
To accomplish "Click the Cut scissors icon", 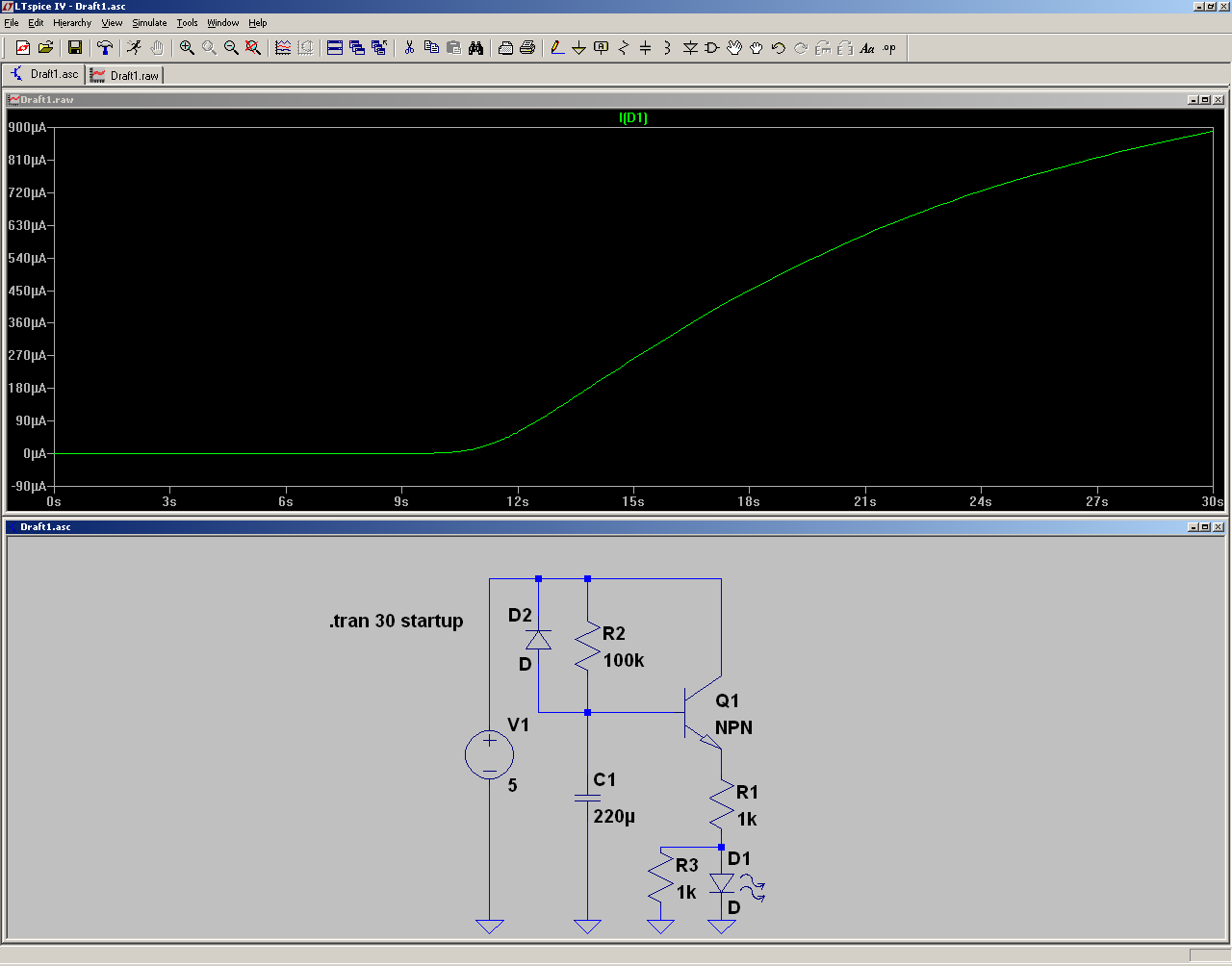I will (x=409, y=47).
